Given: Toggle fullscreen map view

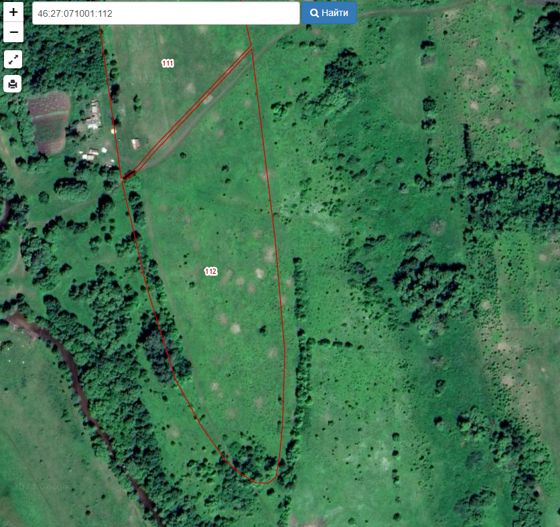Looking at the screenshot, I should [13, 59].
